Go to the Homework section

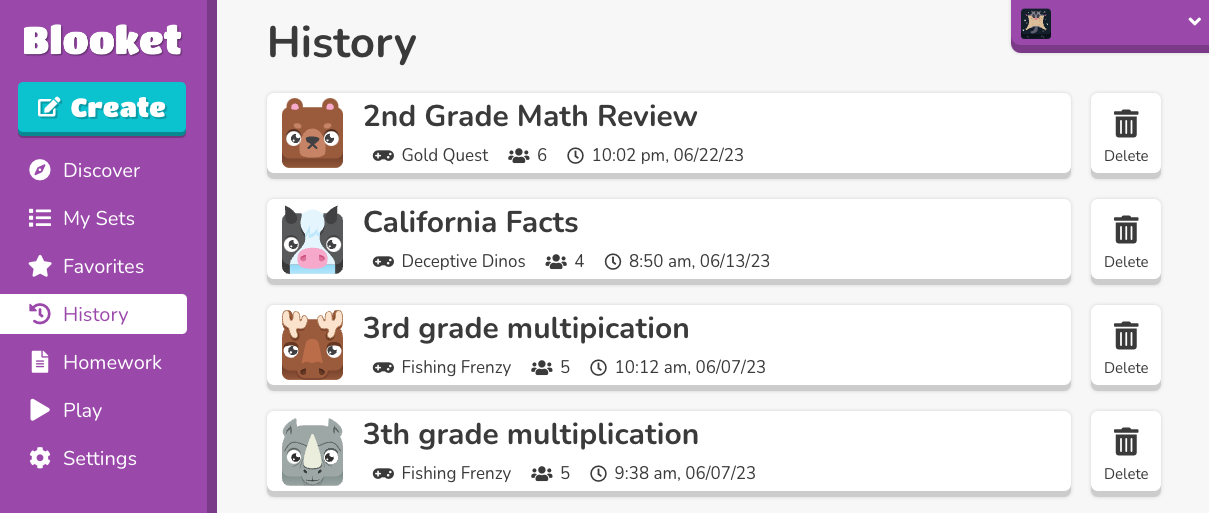[111, 362]
